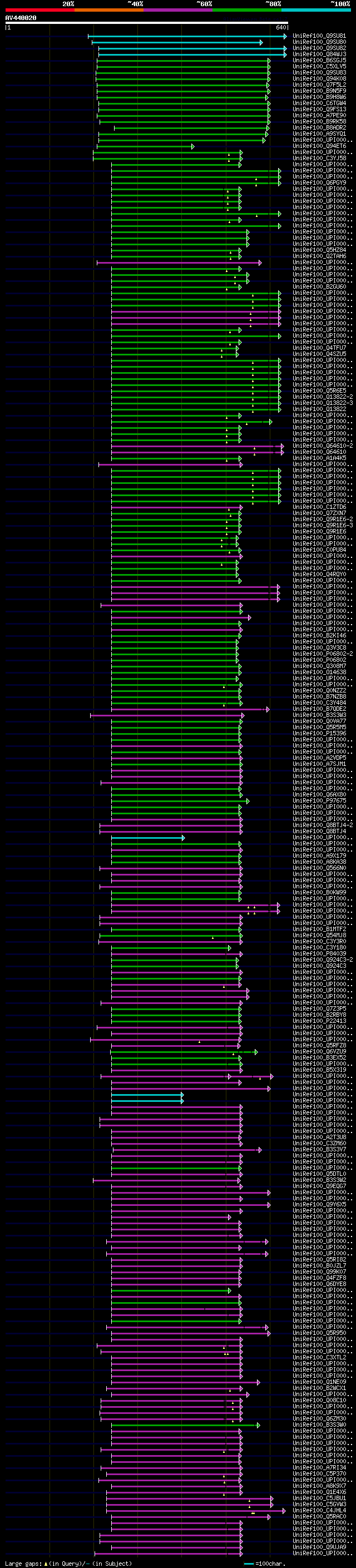356x1568 pixels.
Task: Select the UniRef100_C5GVW3 label
Action: tap(319, 1504)
